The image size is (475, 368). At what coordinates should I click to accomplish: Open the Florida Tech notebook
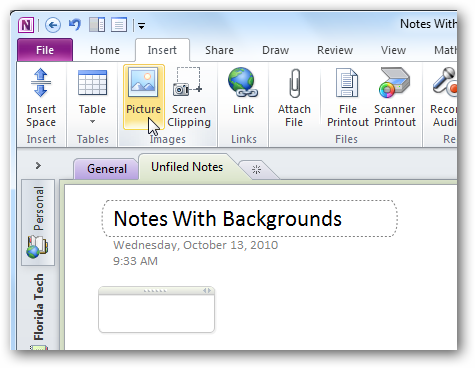(38, 308)
